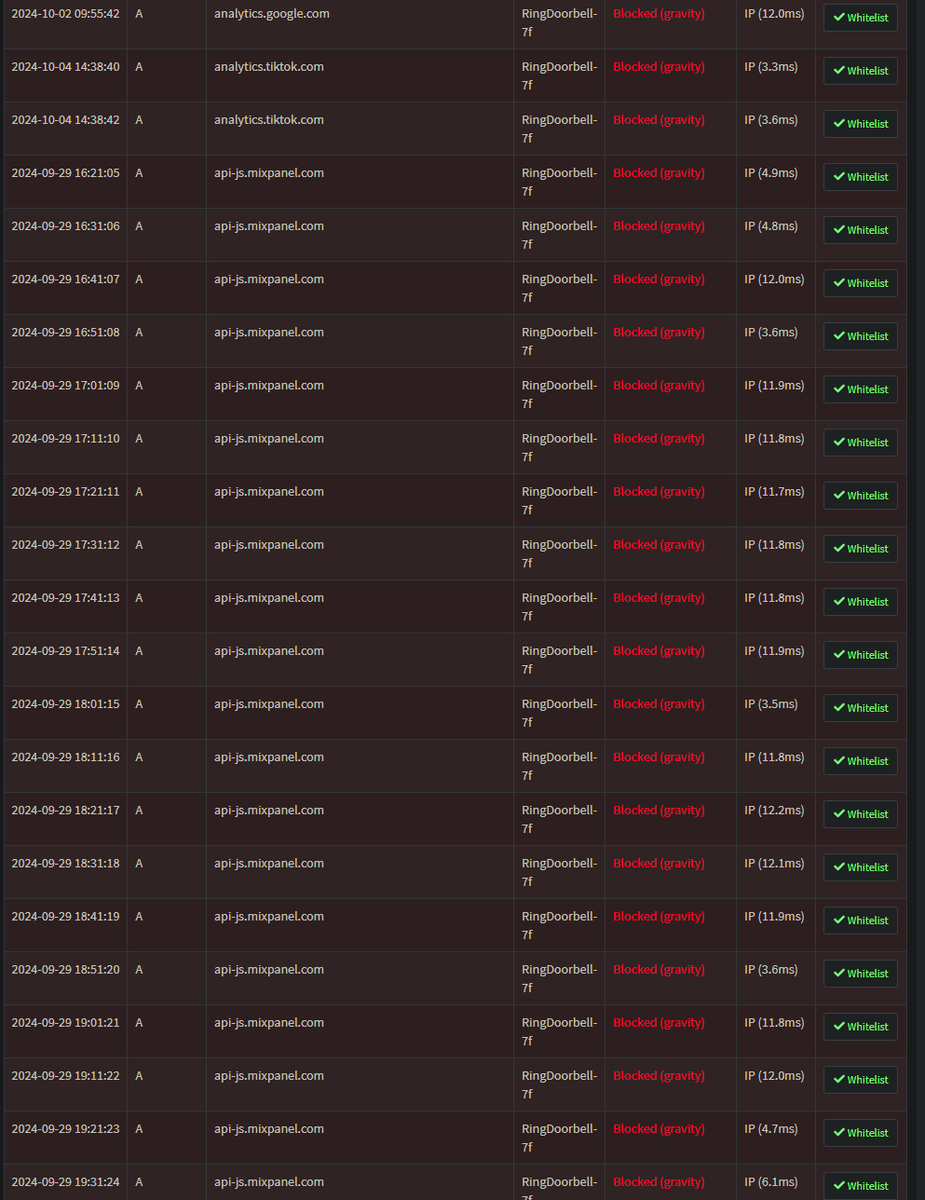Select timestamp 2024-09-29 17:11:10
Image resolution: width=925 pixels, height=1200 pixels.
point(65,438)
